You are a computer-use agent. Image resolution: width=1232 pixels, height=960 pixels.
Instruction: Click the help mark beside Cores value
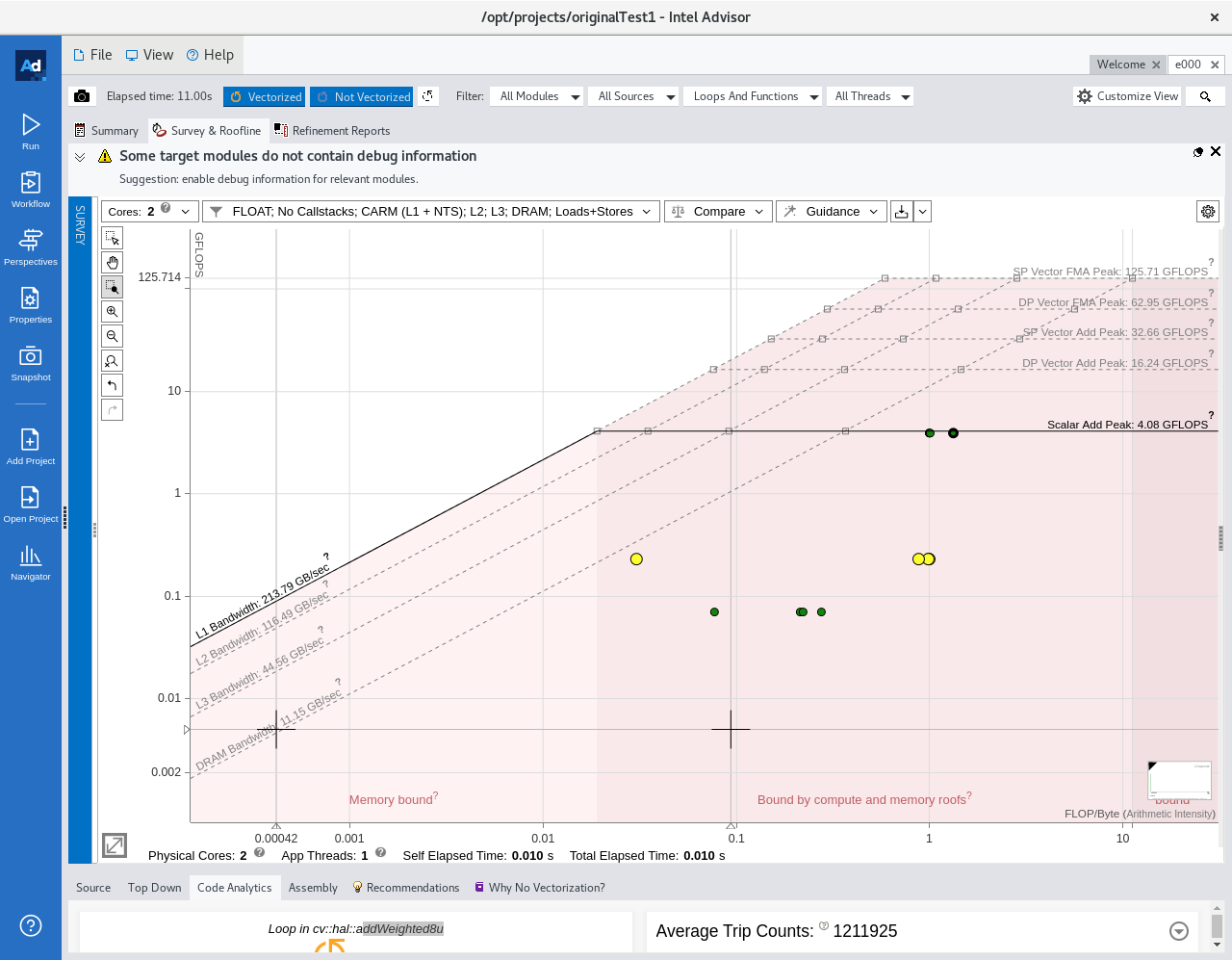click(166, 208)
